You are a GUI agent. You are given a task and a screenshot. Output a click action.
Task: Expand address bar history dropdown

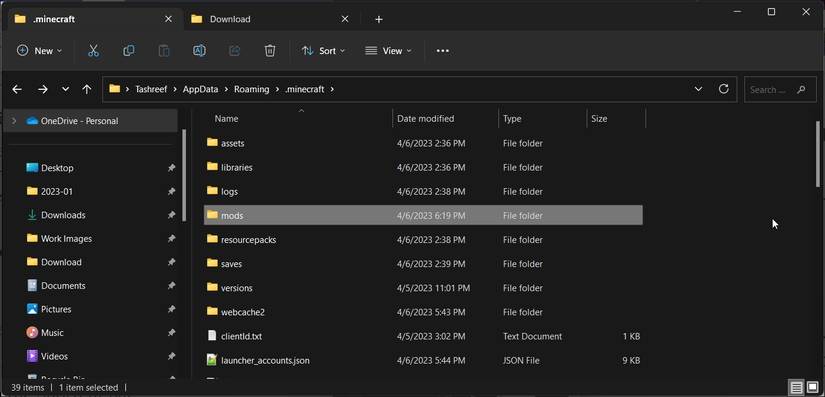click(698, 89)
